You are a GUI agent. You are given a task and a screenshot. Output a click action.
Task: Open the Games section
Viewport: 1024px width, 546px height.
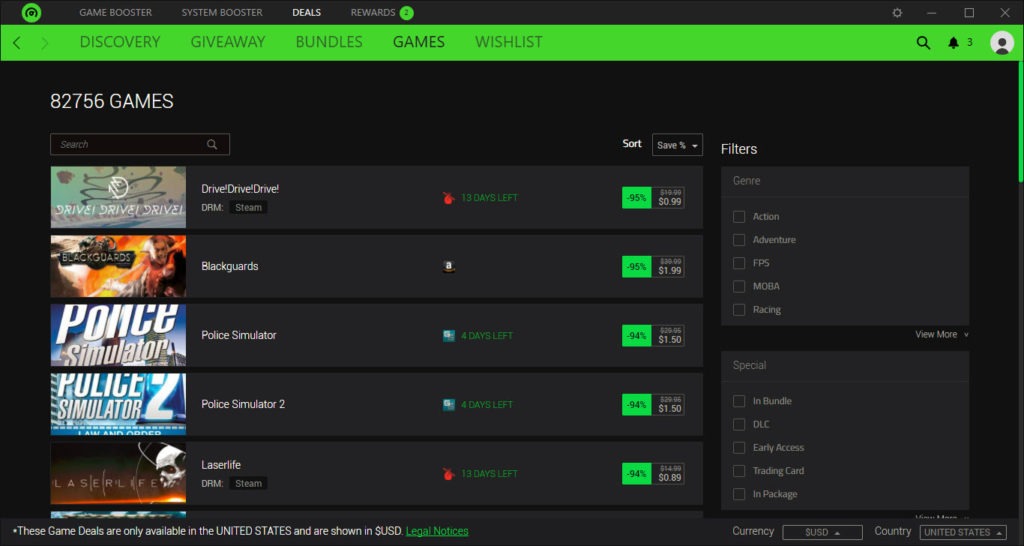pos(419,42)
